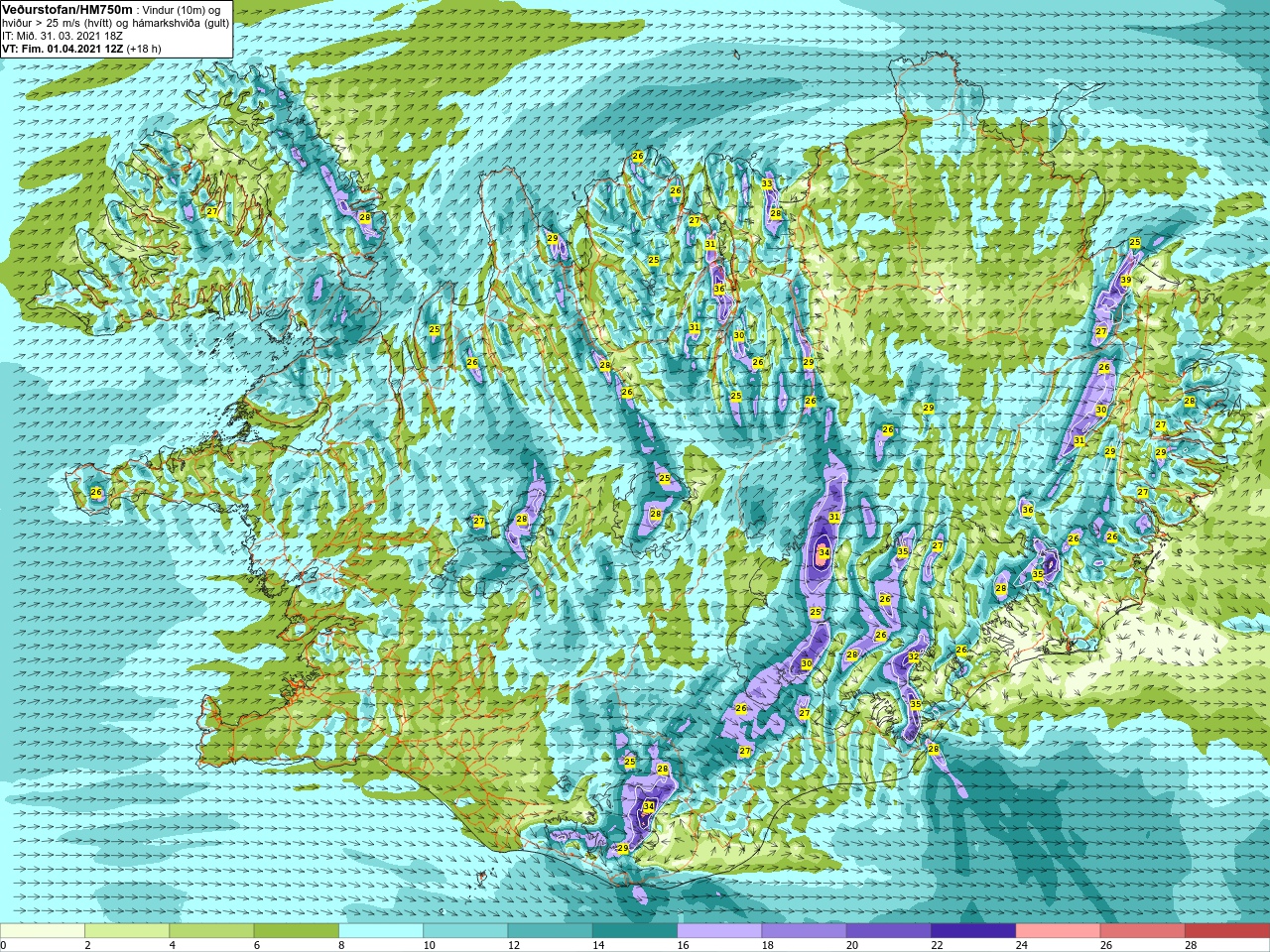This screenshot has height=952, width=1270.
Task: Click the legend scale number 24
Action: [1021, 945]
